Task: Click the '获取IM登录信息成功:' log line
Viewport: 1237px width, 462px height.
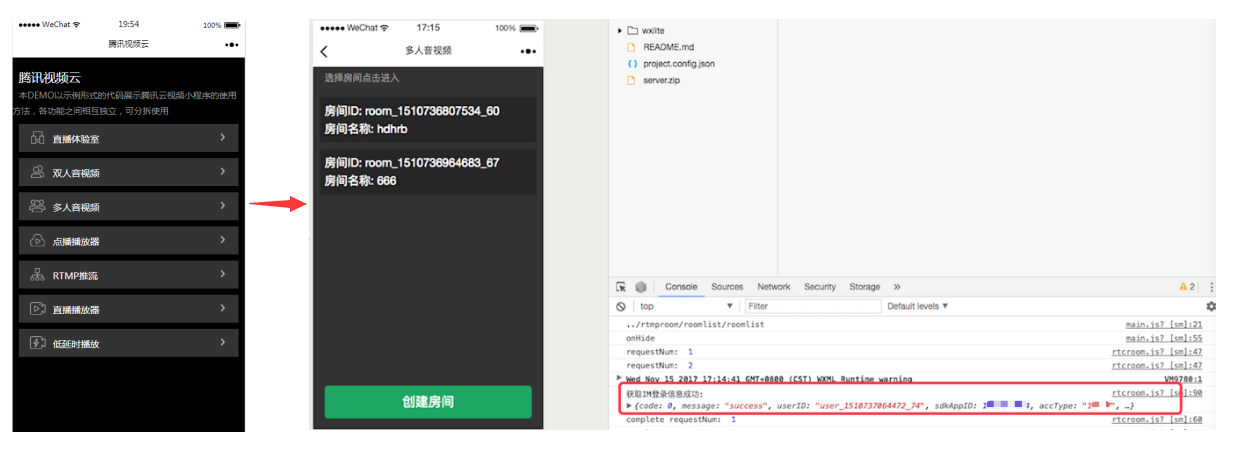Action: [664, 394]
